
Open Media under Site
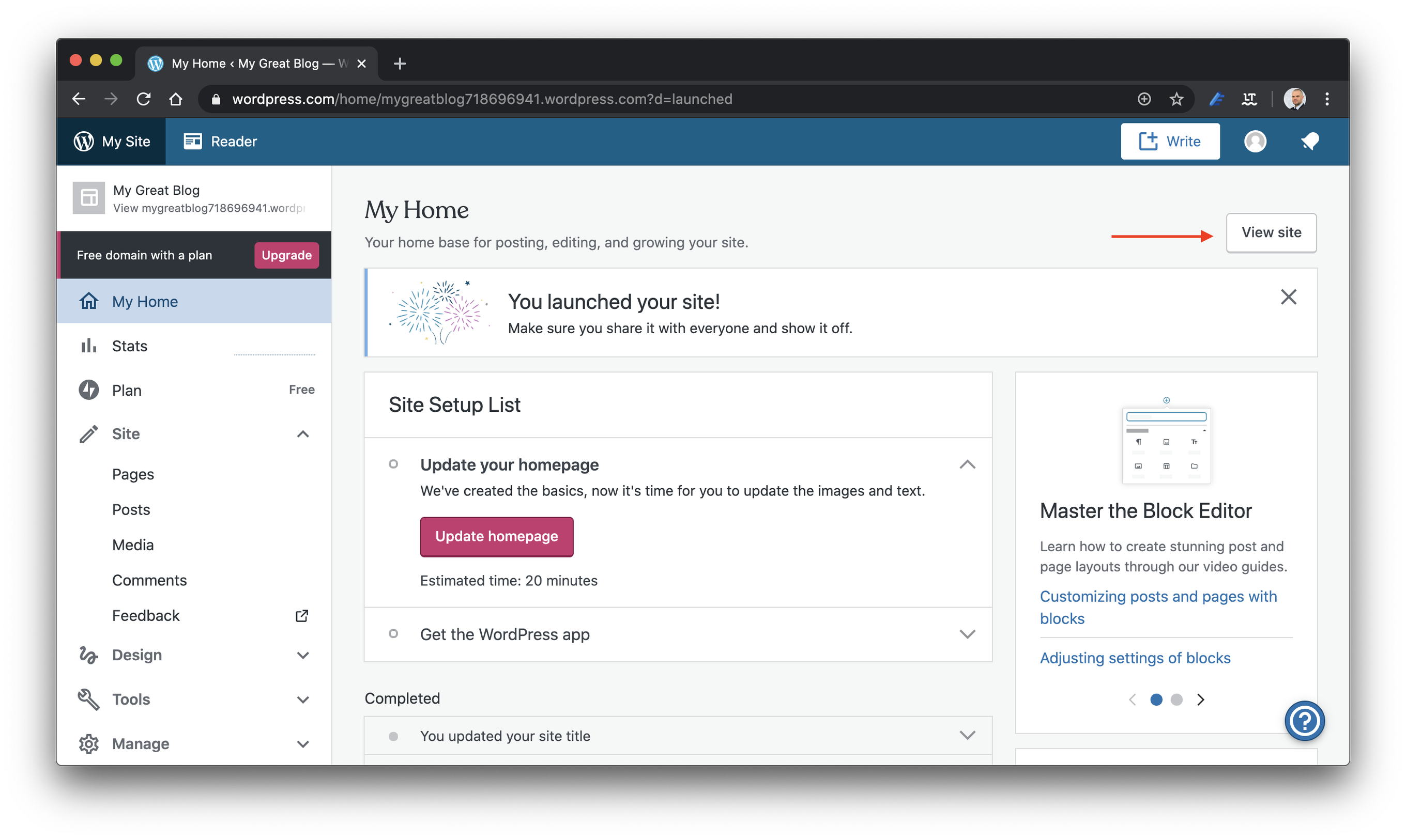click(x=133, y=545)
